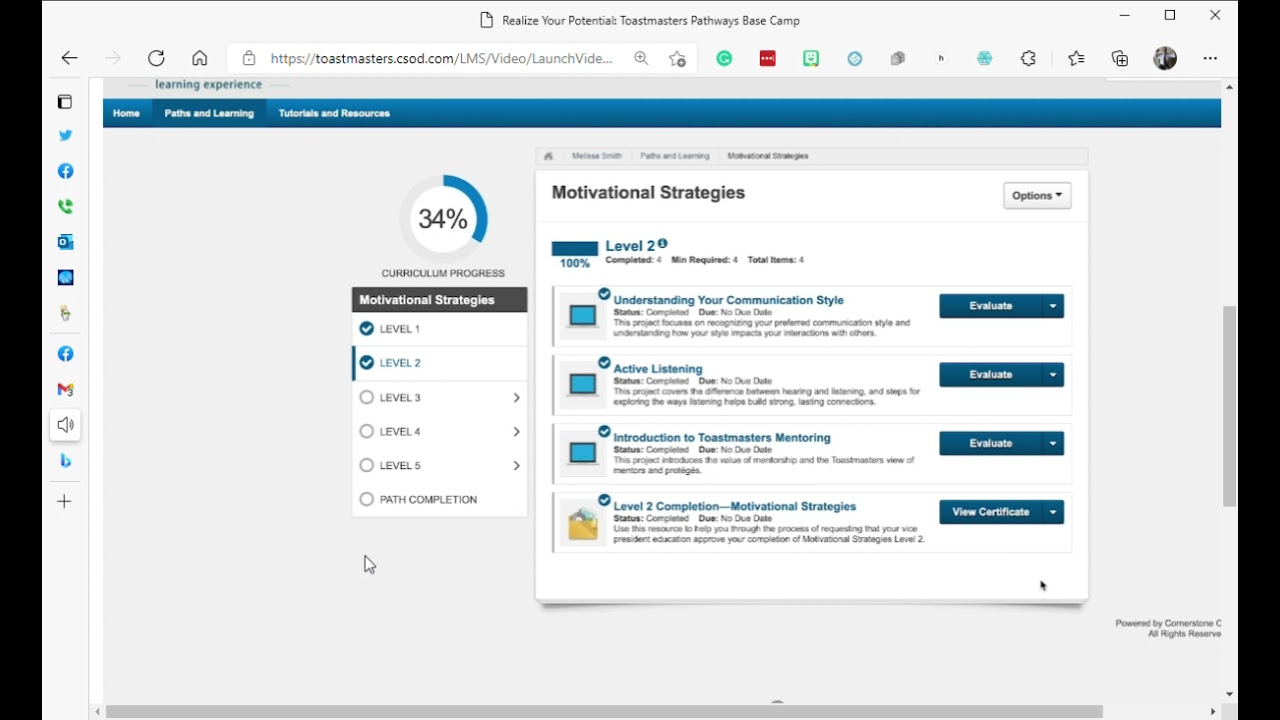Open browser settings three-dots menu
Image resolution: width=1280 pixels, height=720 pixels.
pos(1210,58)
